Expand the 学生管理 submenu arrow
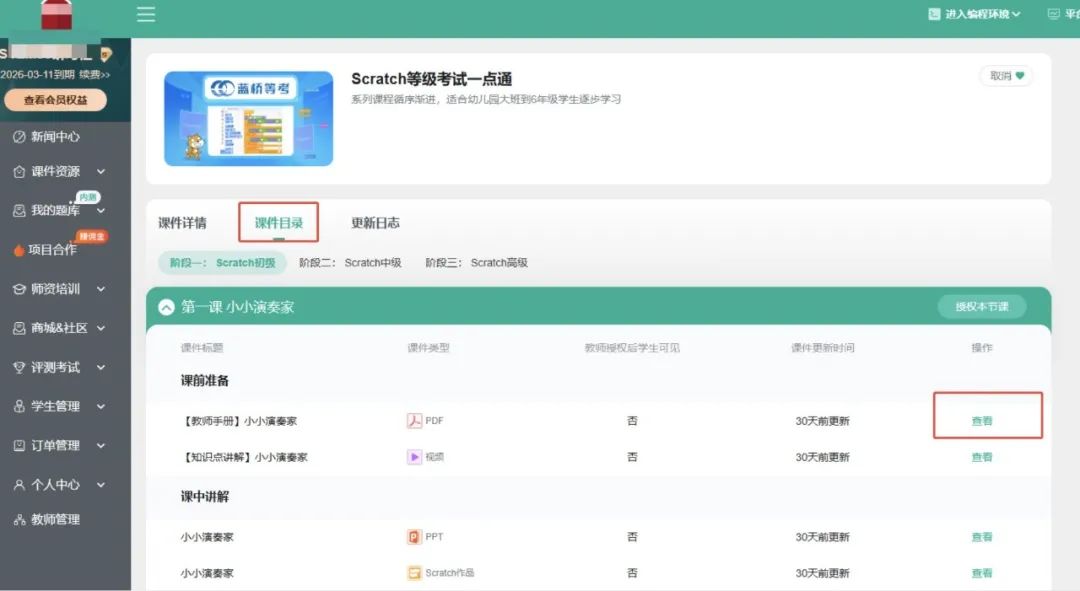This screenshot has width=1080, height=591. coord(101,406)
